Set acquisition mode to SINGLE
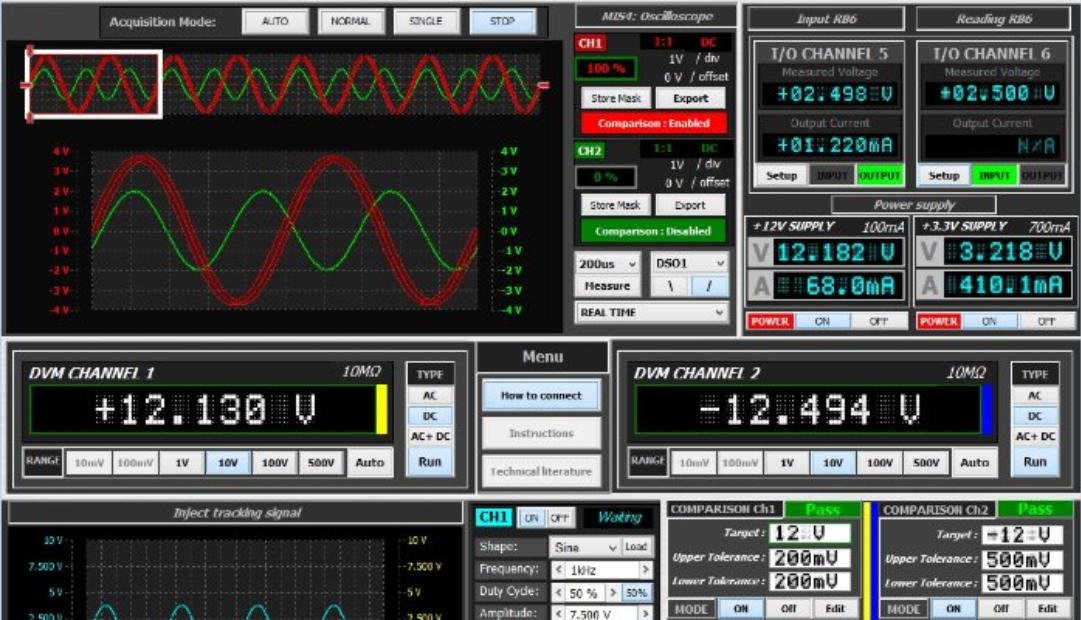The height and width of the screenshot is (620, 1081). coord(425,21)
